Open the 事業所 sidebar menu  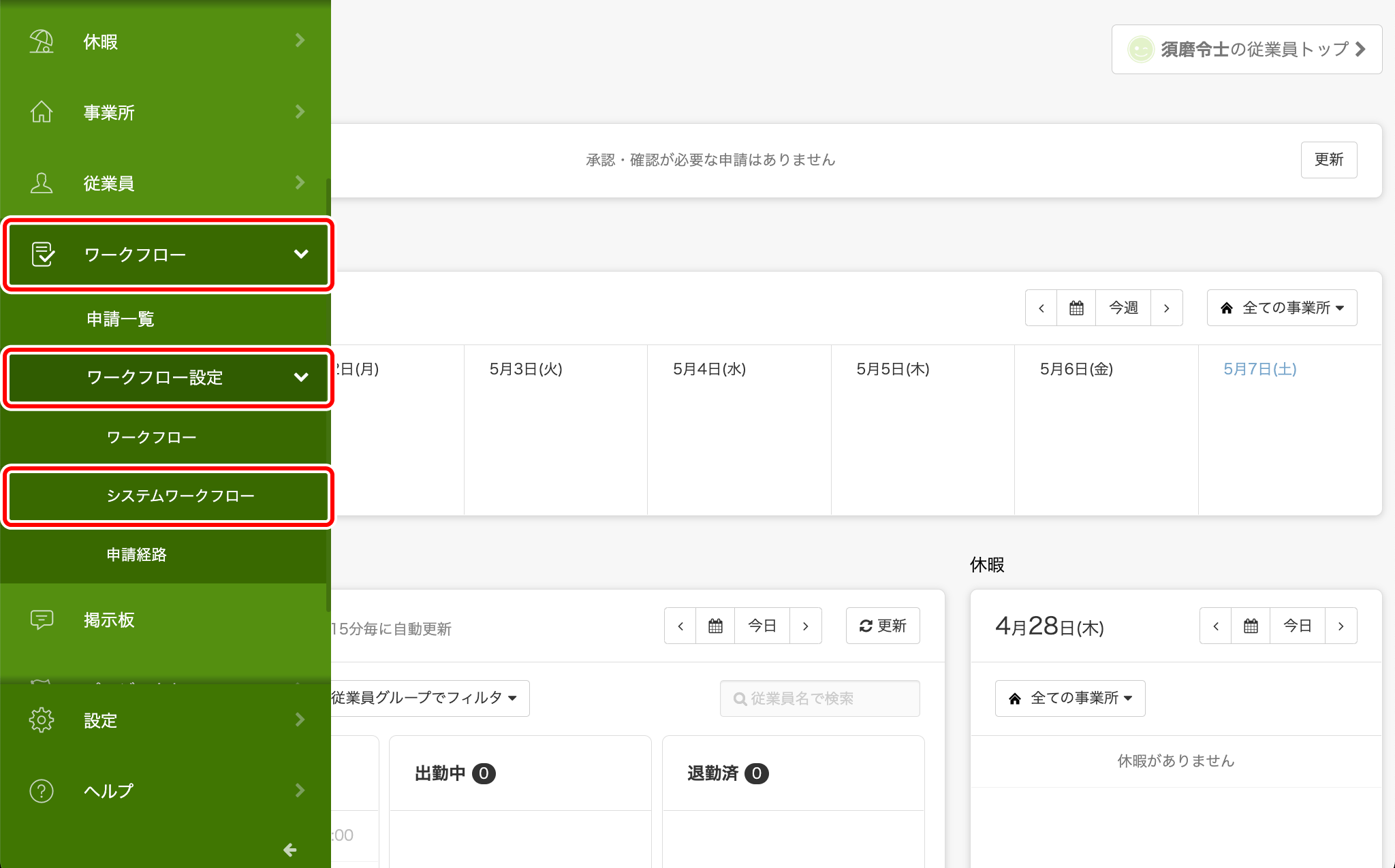[x=166, y=112]
